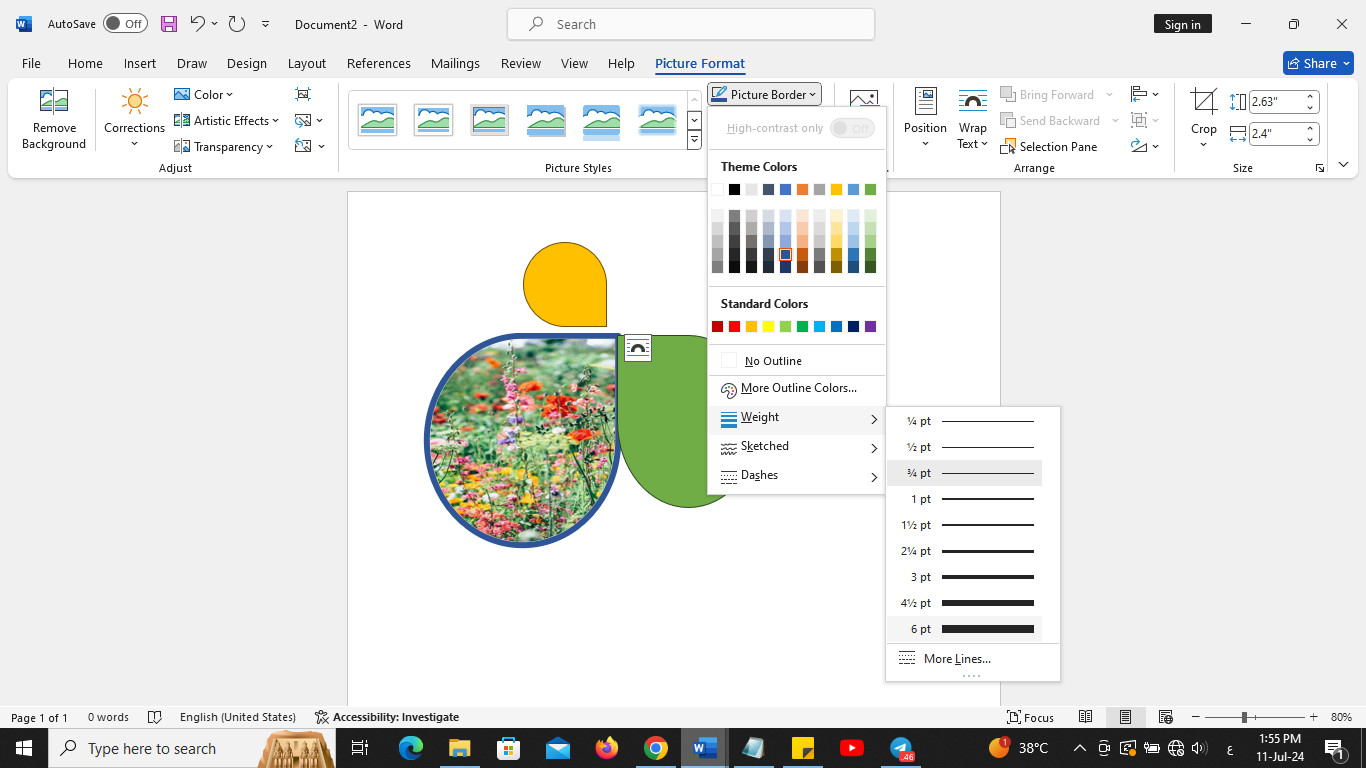
Task: Open the Size dialog launcher
Action: point(1319,168)
